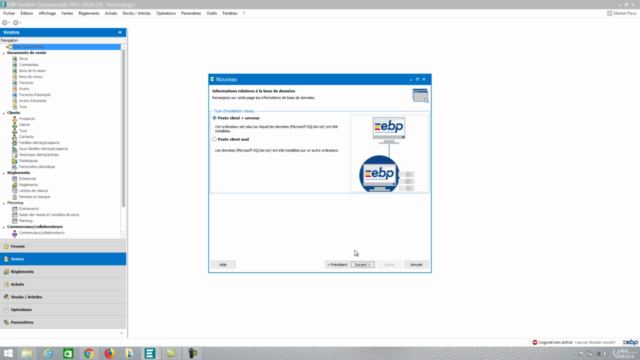
Task: Collapse the Clients group in the tree
Action: [4, 113]
